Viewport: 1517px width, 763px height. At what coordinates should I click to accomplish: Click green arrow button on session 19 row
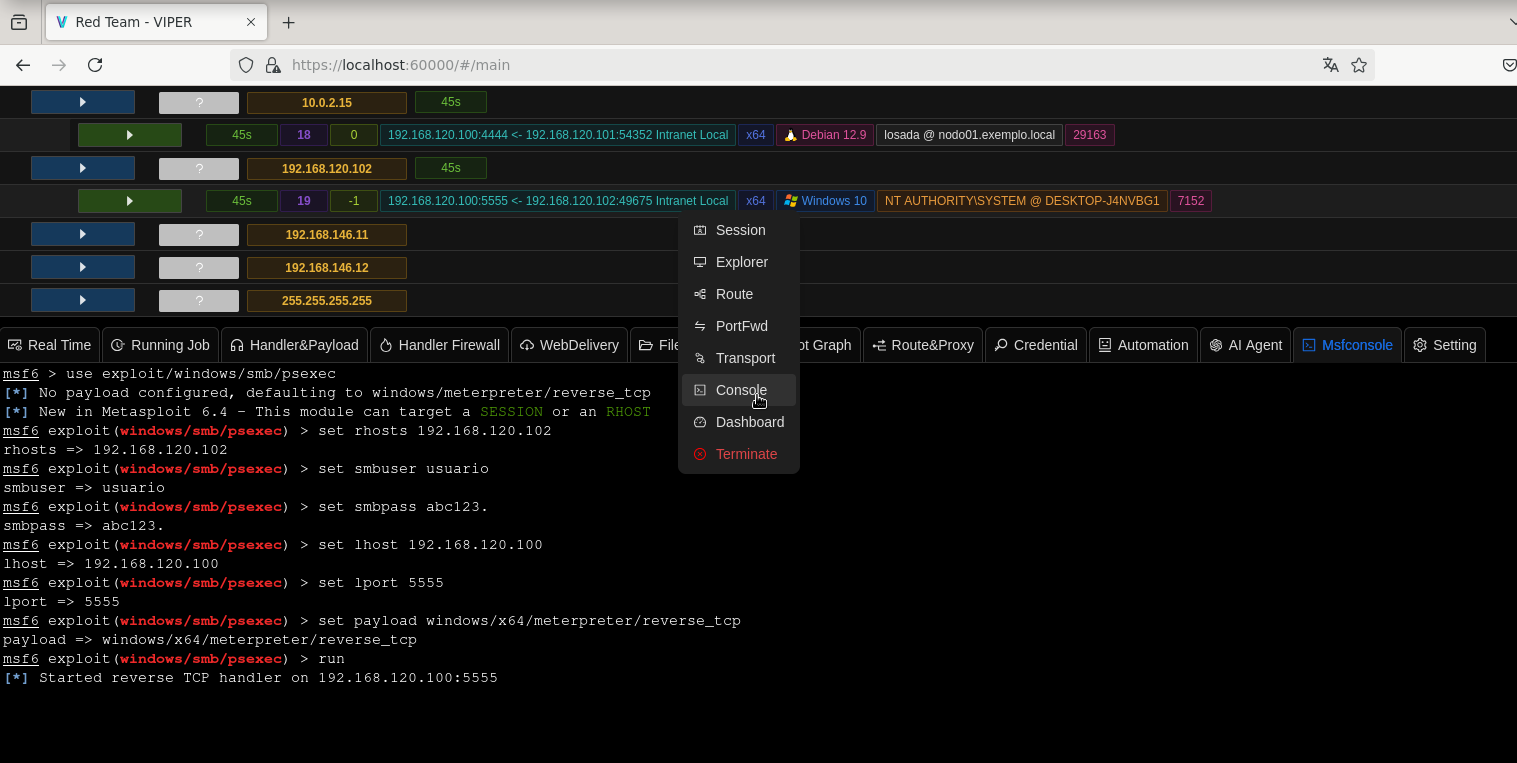(x=130, y=201)
